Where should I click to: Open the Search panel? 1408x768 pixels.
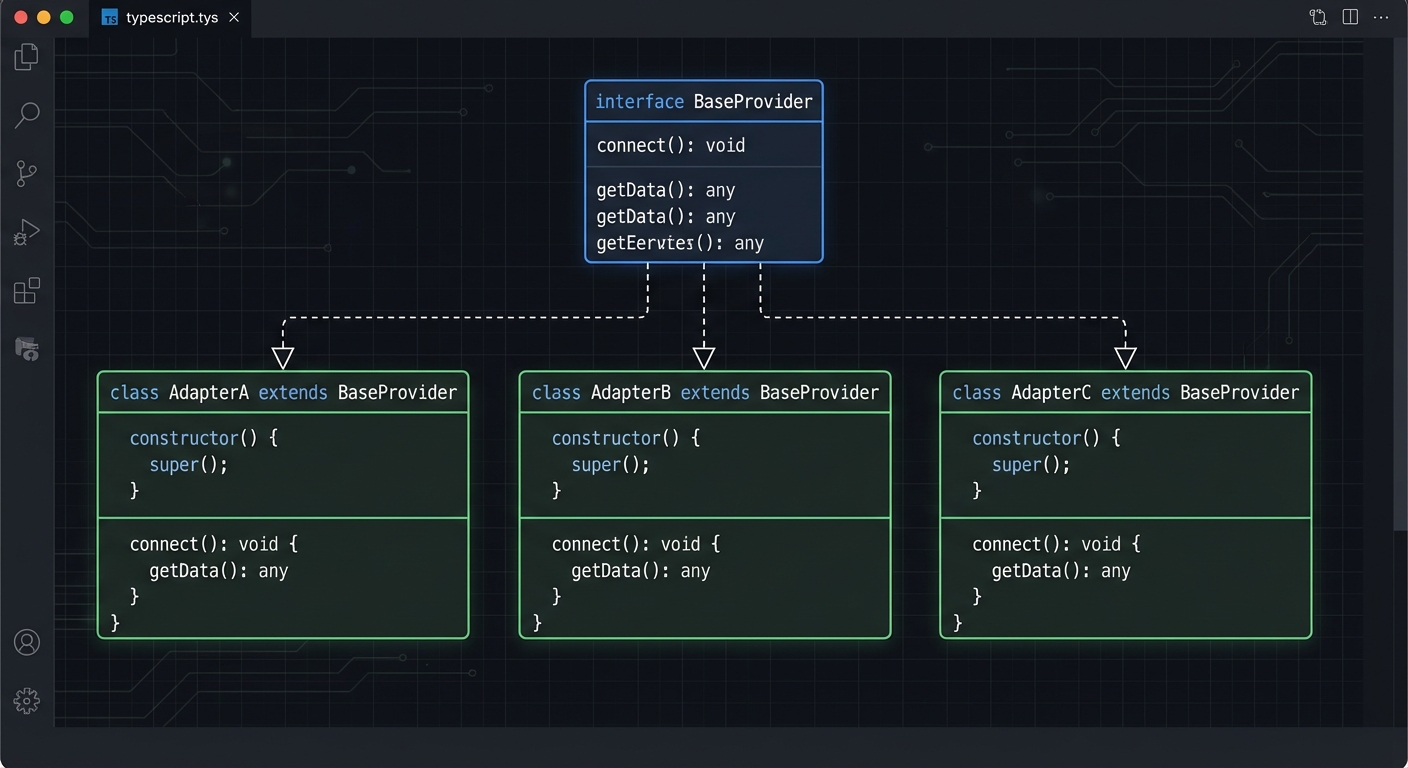click(26, 115)
